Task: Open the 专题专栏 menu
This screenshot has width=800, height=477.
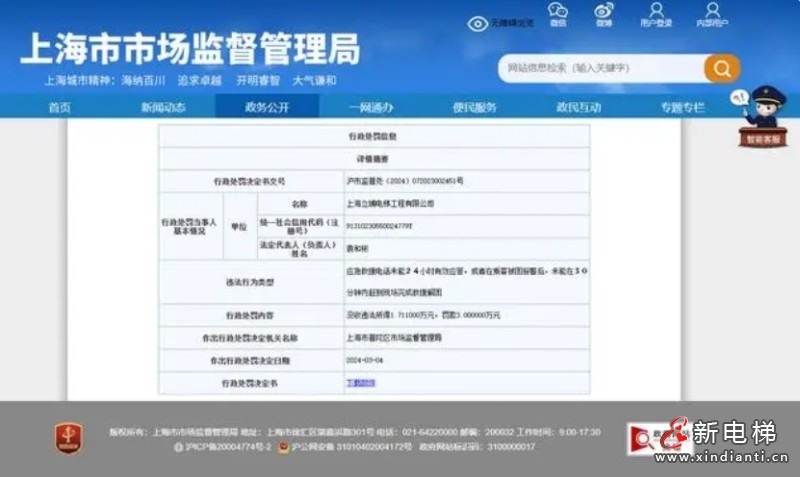Action: tap(683, 107)
